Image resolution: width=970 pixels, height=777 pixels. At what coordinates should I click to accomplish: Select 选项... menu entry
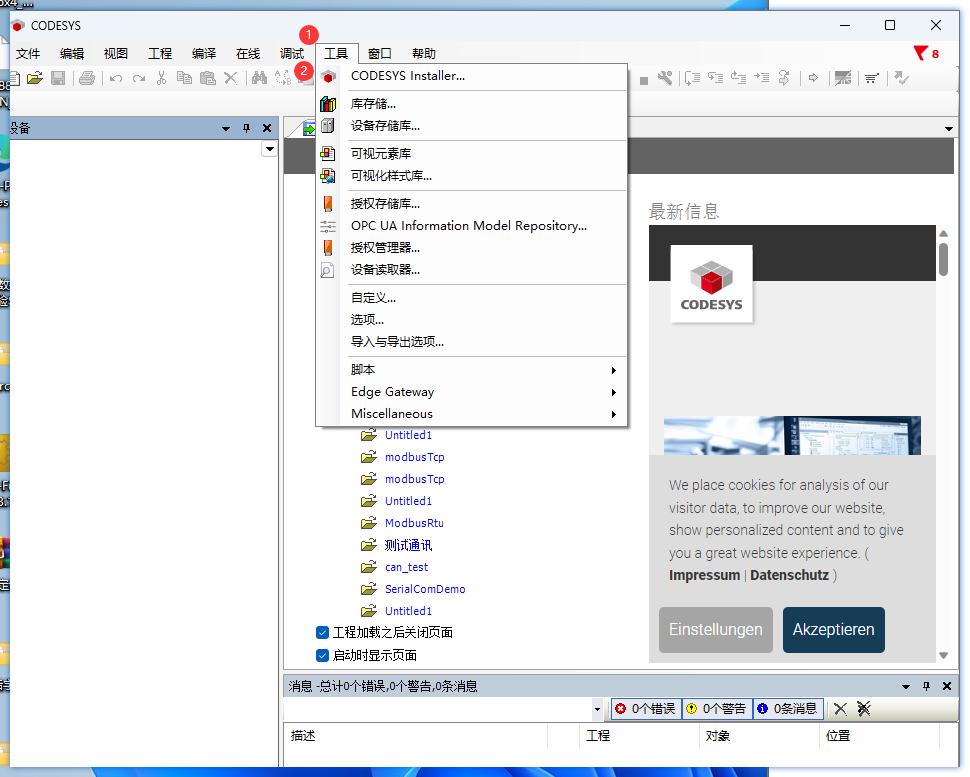tap(471, 320)
